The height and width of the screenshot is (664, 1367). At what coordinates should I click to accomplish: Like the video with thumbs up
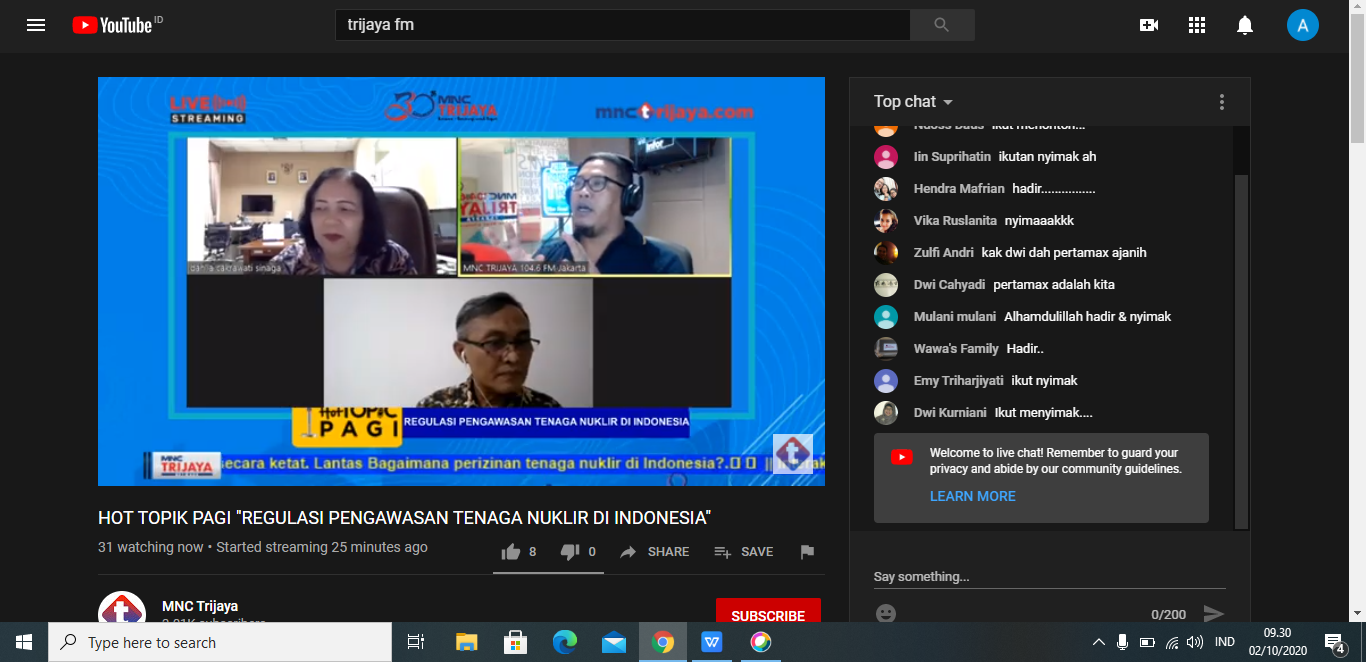pyautogui.click(x=511, y=552)
